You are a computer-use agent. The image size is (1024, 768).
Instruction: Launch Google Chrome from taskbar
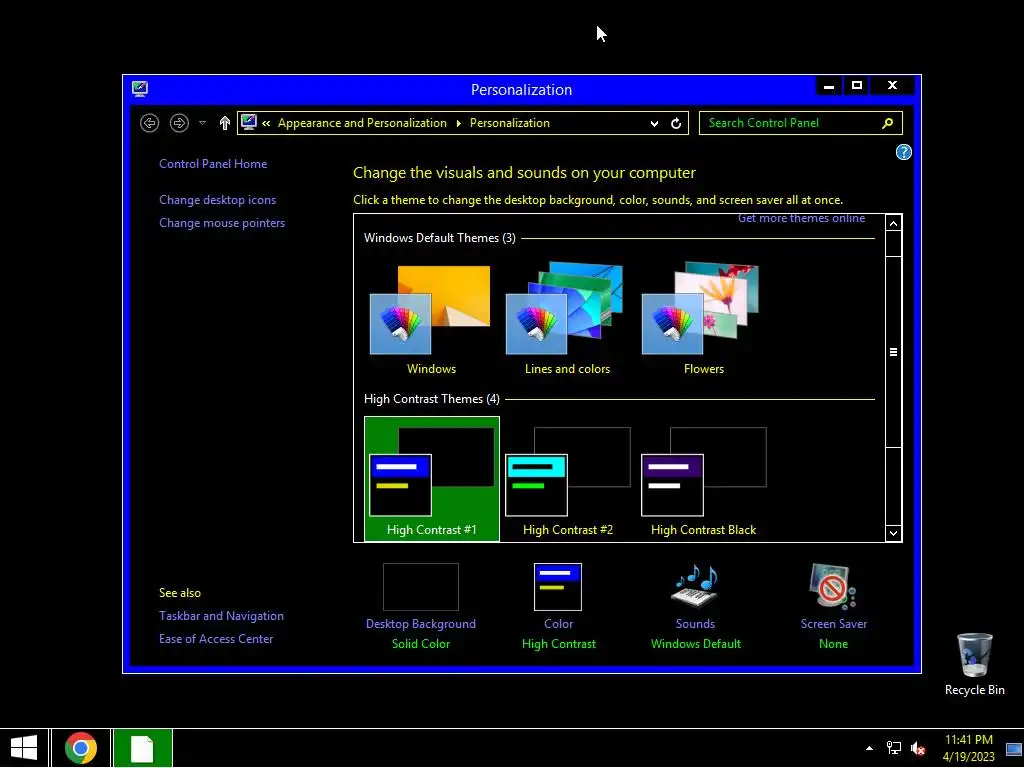(x=81, y=748)
